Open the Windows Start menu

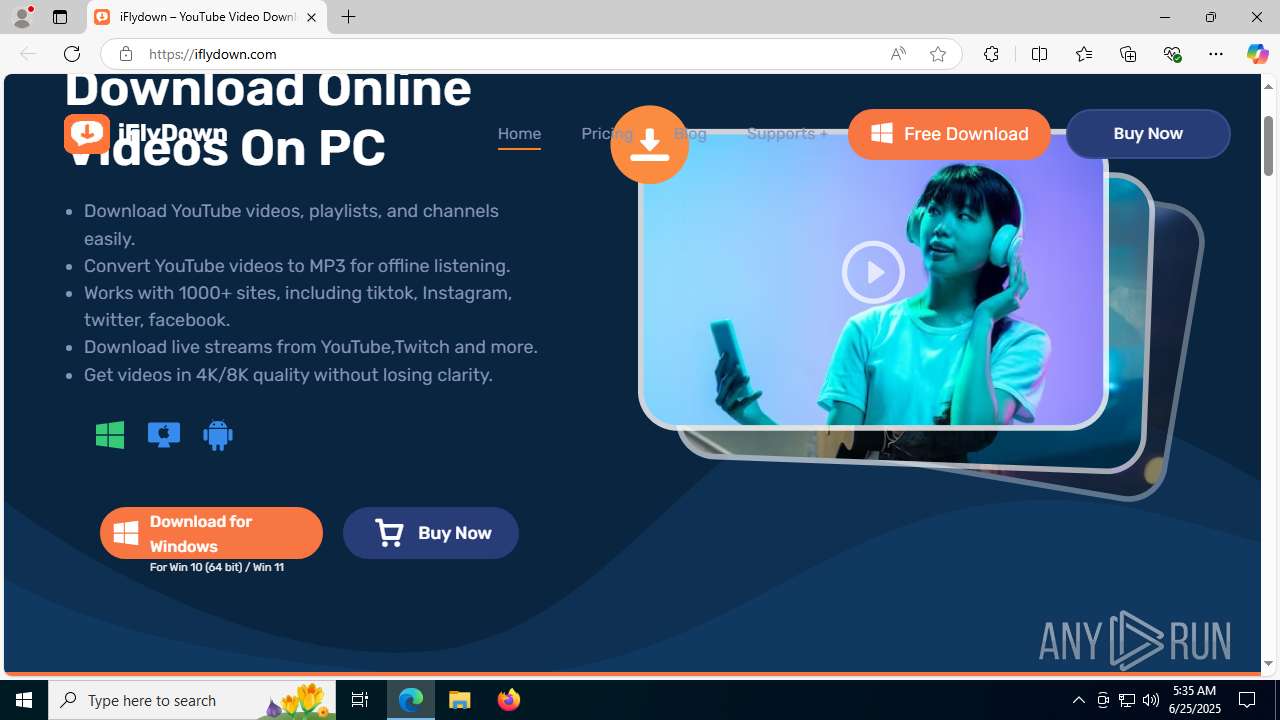24,700
